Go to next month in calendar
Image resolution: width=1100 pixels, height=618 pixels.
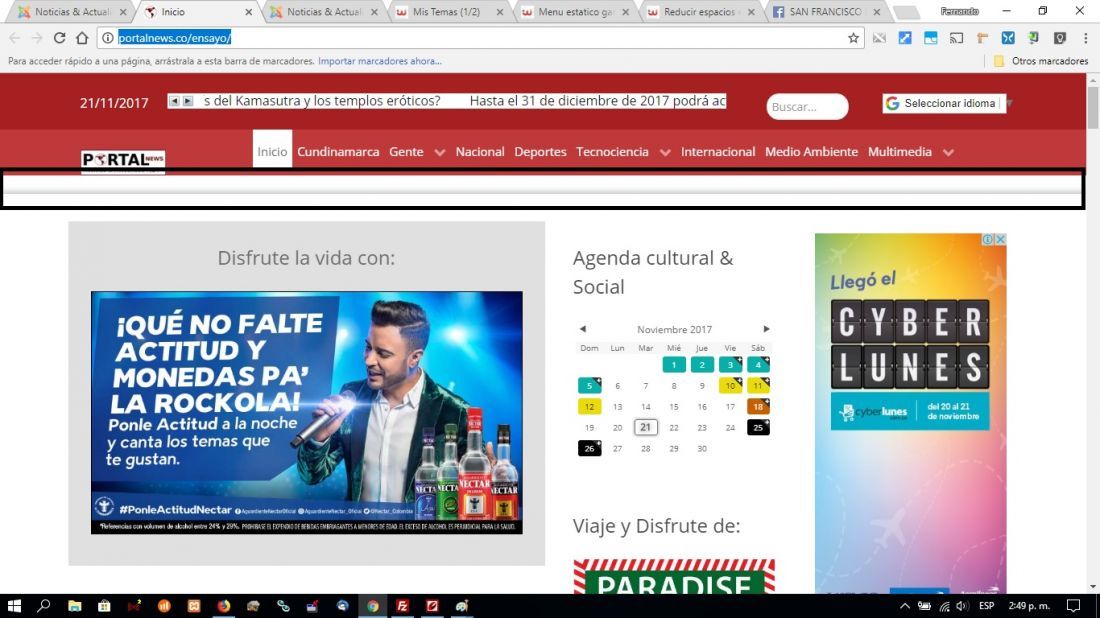[x=766, y=329]
